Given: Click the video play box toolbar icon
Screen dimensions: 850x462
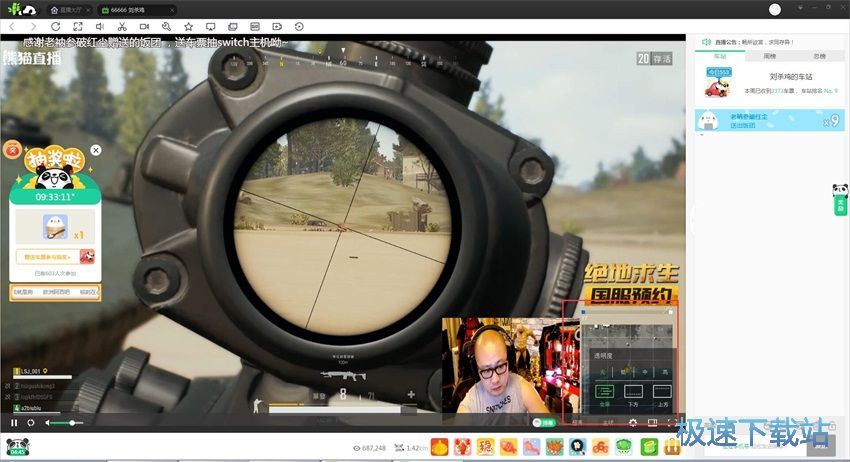Looking at the screenshot, I should (277, 27).
